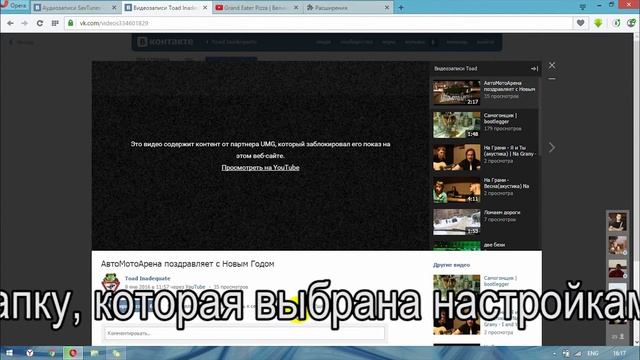The height and width of the screenshot is (360, 640).
Task: Click the green padlock security icon
Action: click(x=71, y=23)
